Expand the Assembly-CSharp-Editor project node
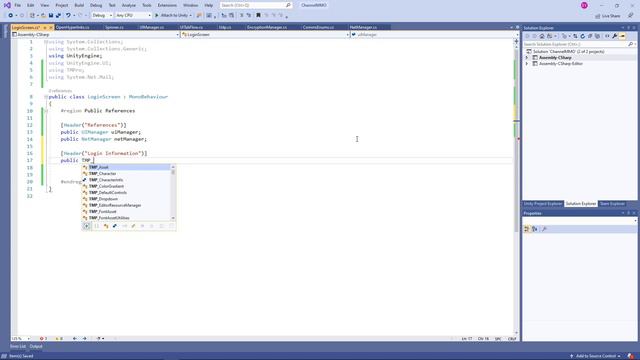Screen dimensions: 640x360 click(x=527, y=64)
